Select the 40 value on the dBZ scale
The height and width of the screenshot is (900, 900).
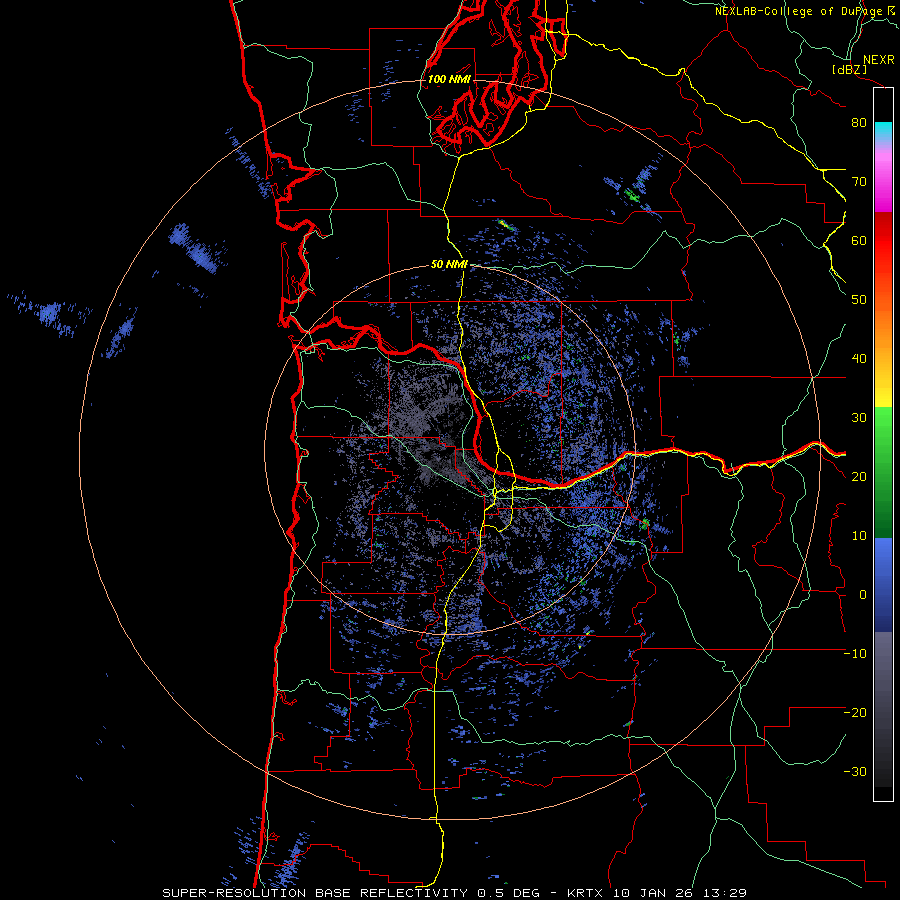859,359
